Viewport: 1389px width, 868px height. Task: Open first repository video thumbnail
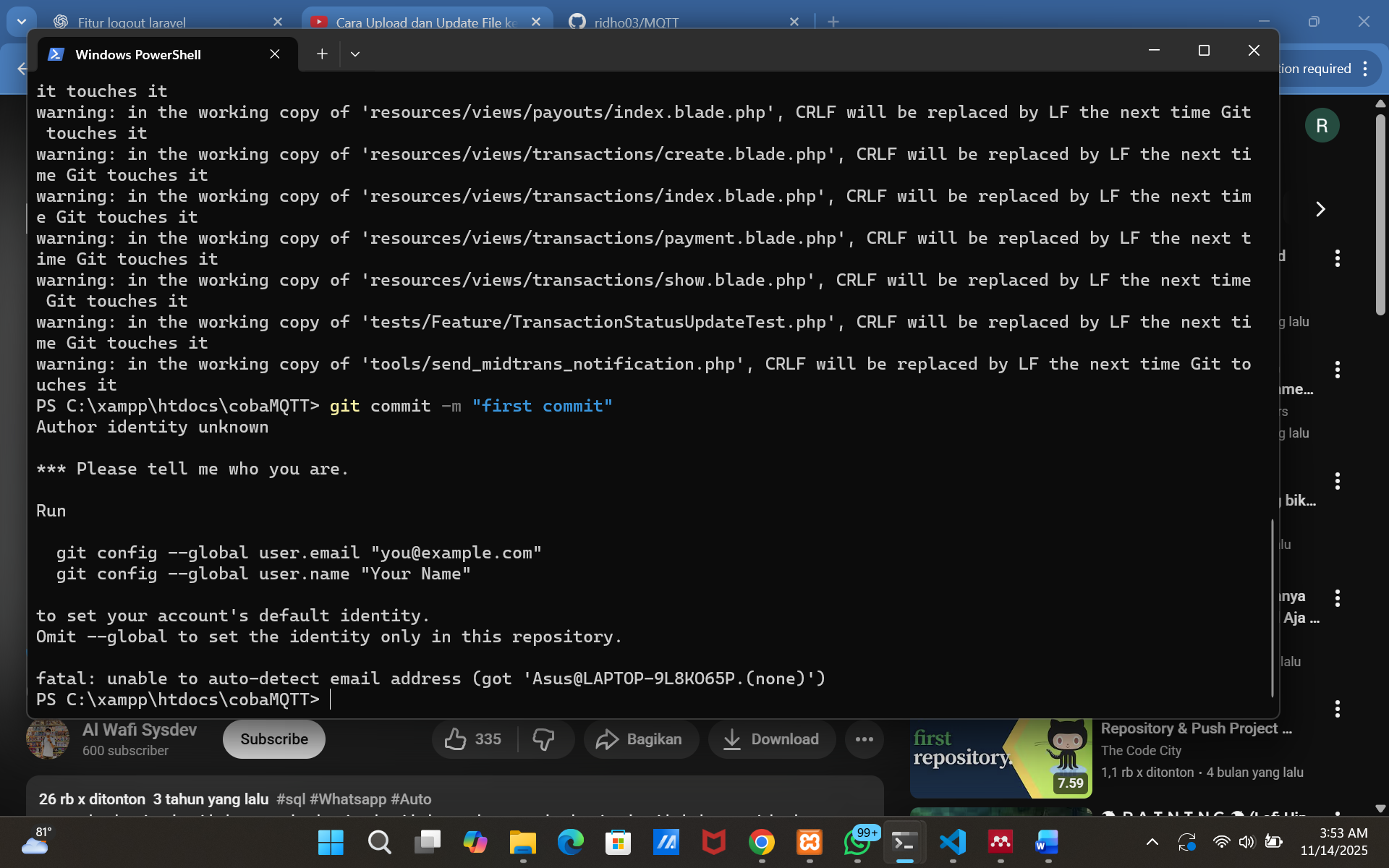coord(1001,759)
